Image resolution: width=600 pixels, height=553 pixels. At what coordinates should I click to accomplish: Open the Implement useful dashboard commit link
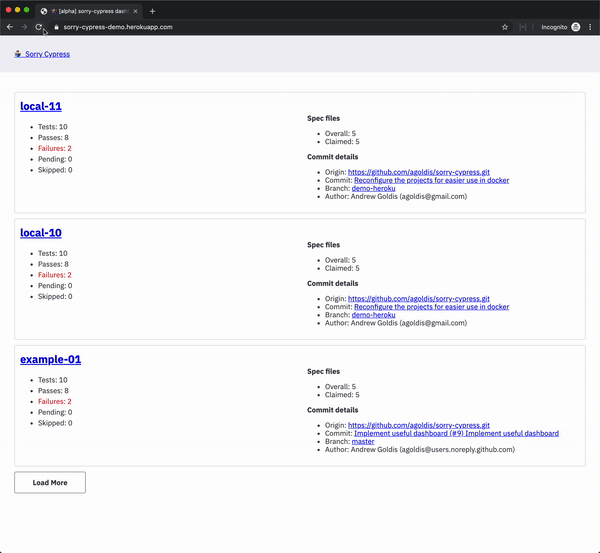pos(456,433)
